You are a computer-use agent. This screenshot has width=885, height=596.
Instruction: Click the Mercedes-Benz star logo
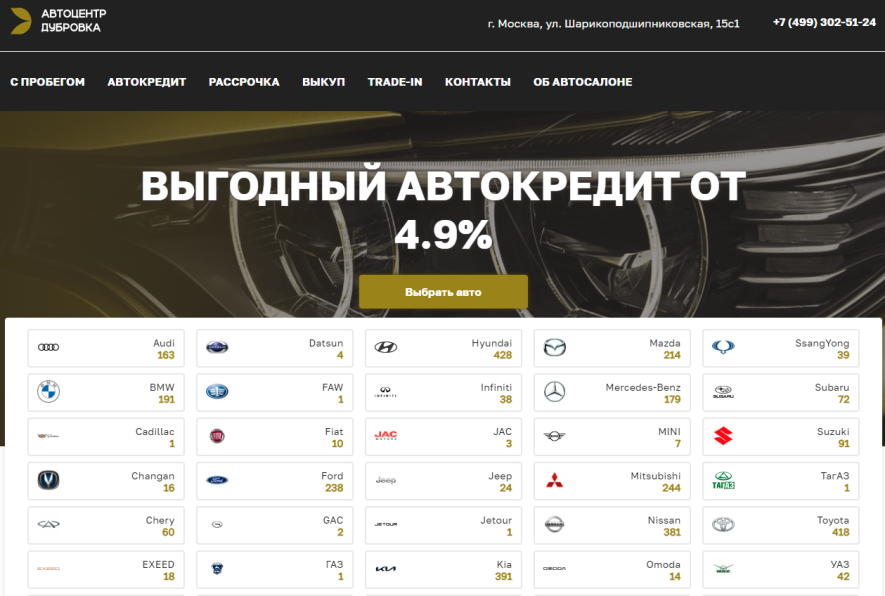pyautogui.click(x=554, y=391)
